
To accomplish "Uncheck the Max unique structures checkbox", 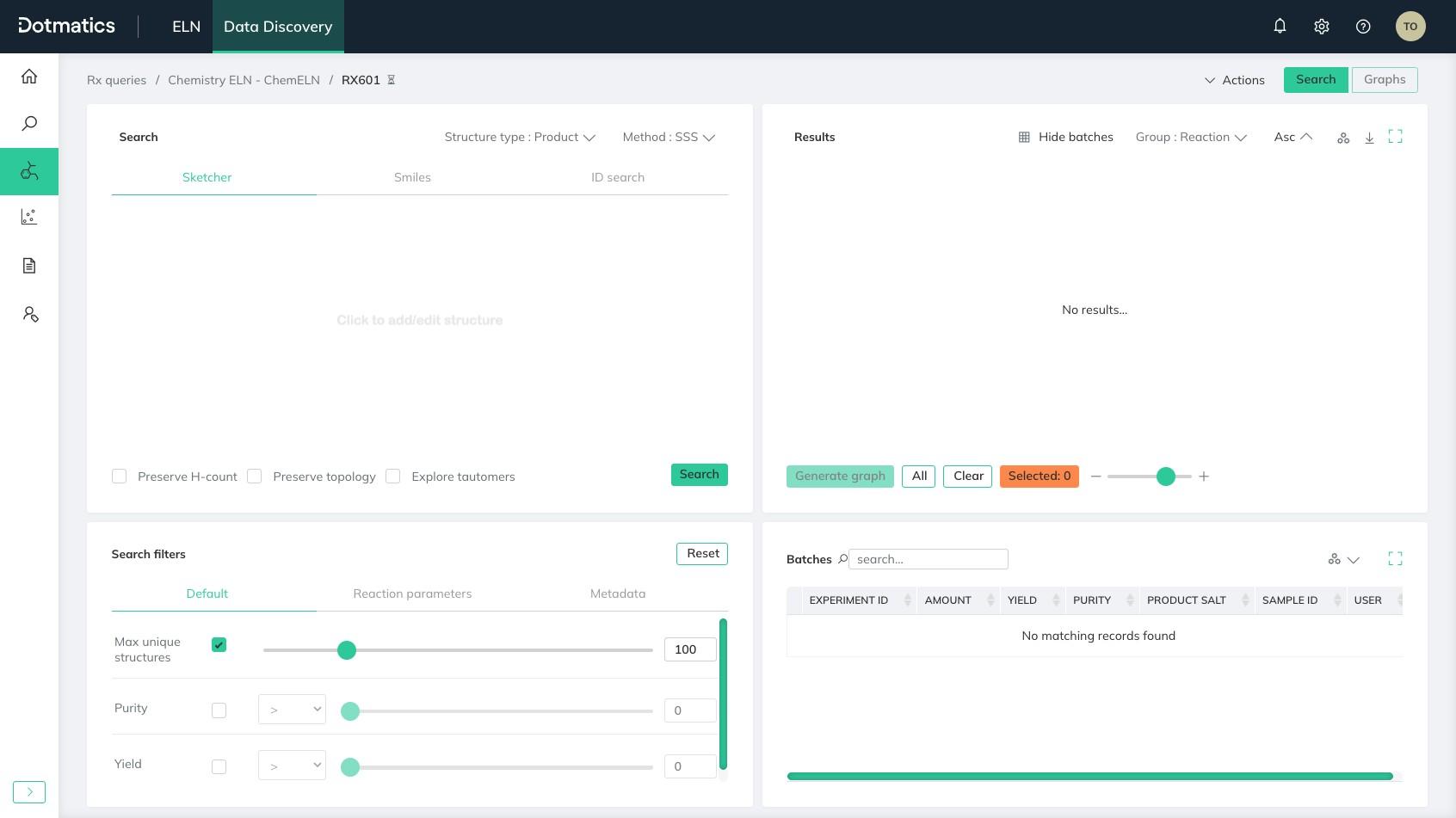I will tap(219, 645).
